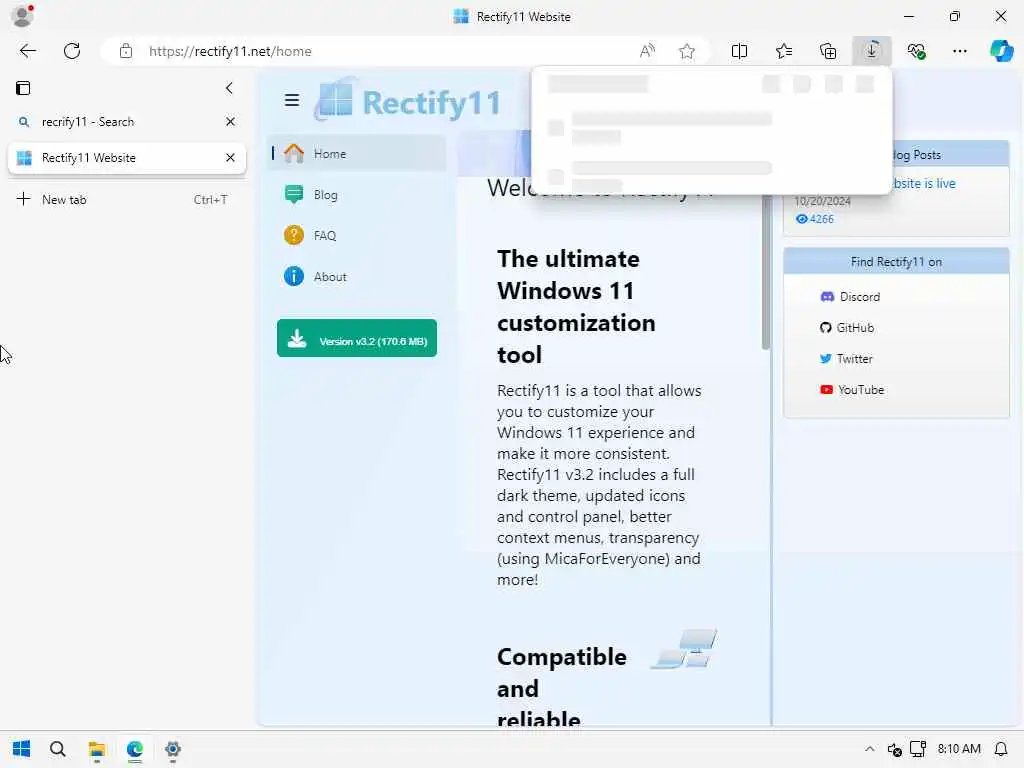Toggle the site hamburger menu
The height and width of the screenshot is (768, 1024).
point(292,100)
